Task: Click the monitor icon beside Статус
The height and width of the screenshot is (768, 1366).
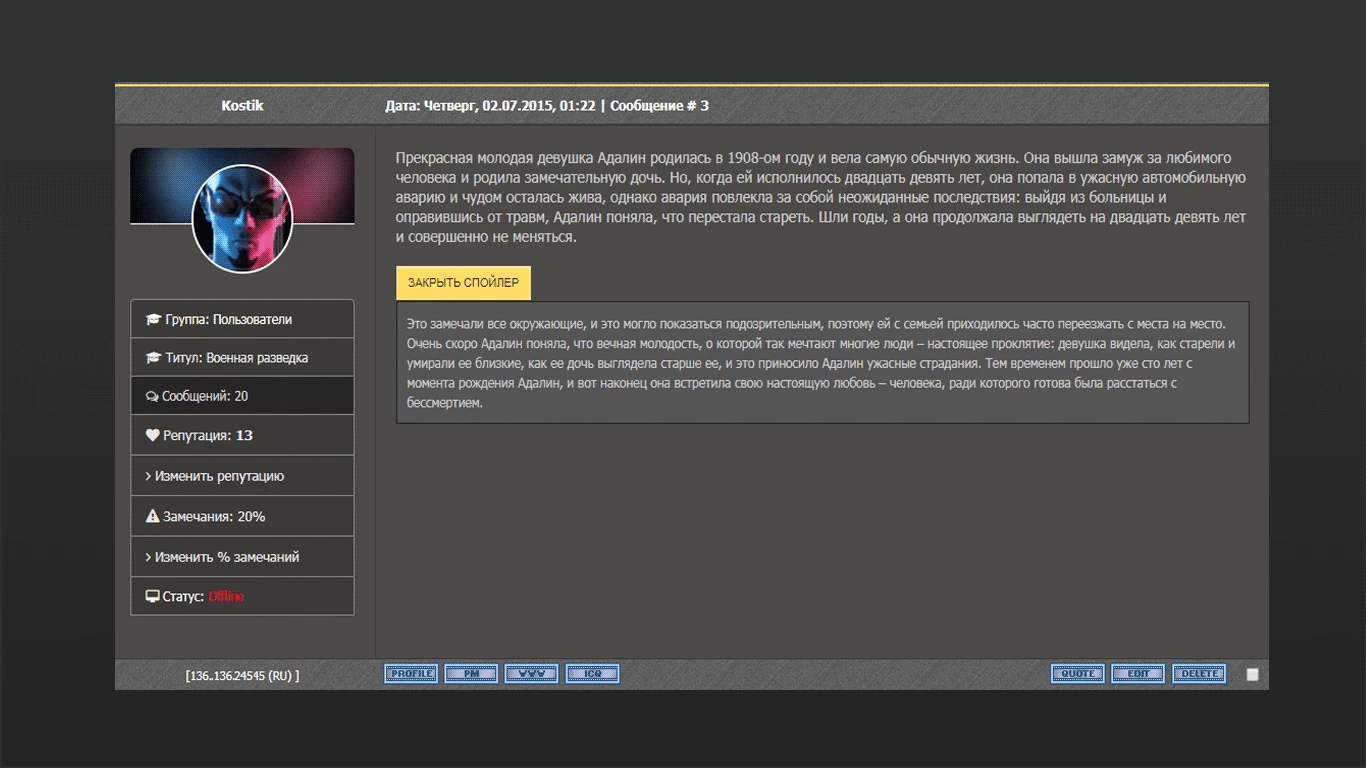Action: pyautogui.click(x=152, y=596)
